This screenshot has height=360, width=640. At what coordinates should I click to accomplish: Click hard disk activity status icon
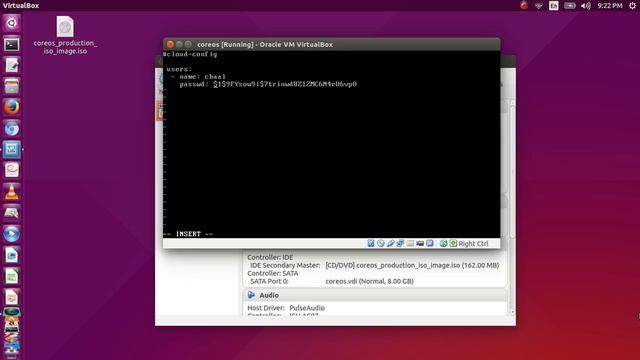click(x=371, y=243)
